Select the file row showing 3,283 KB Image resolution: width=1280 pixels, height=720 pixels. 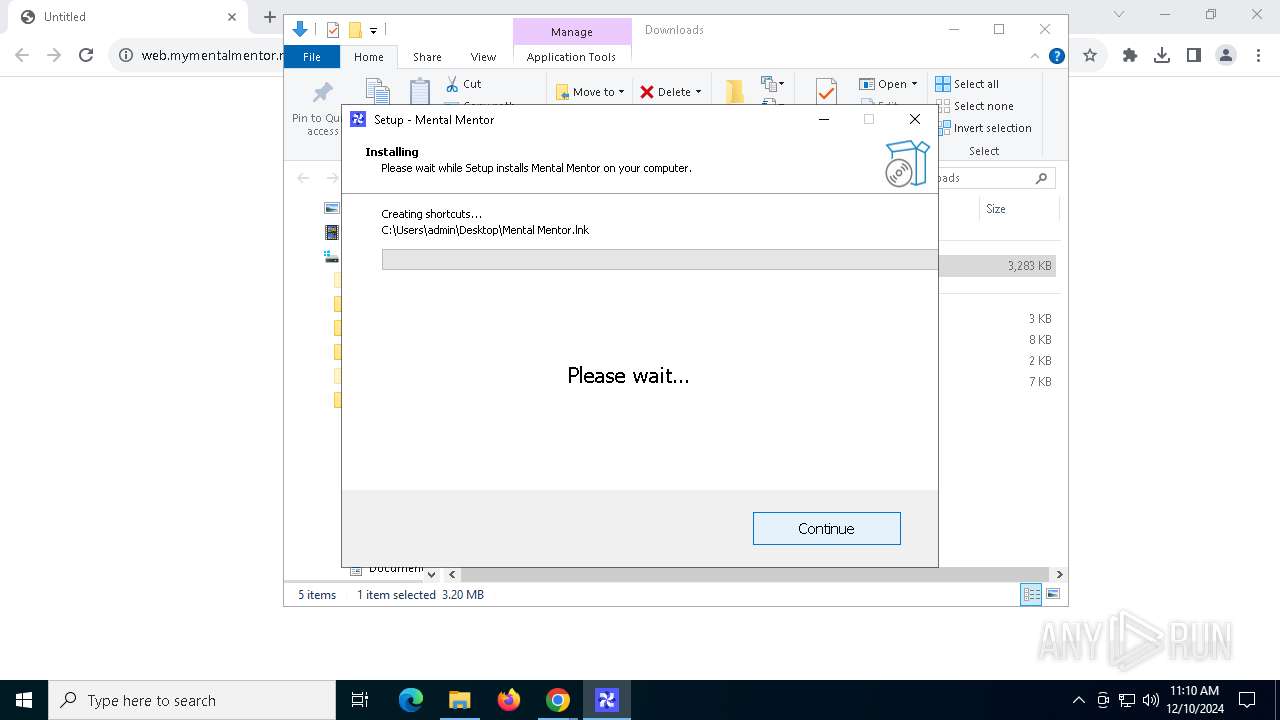pos(998,266)
